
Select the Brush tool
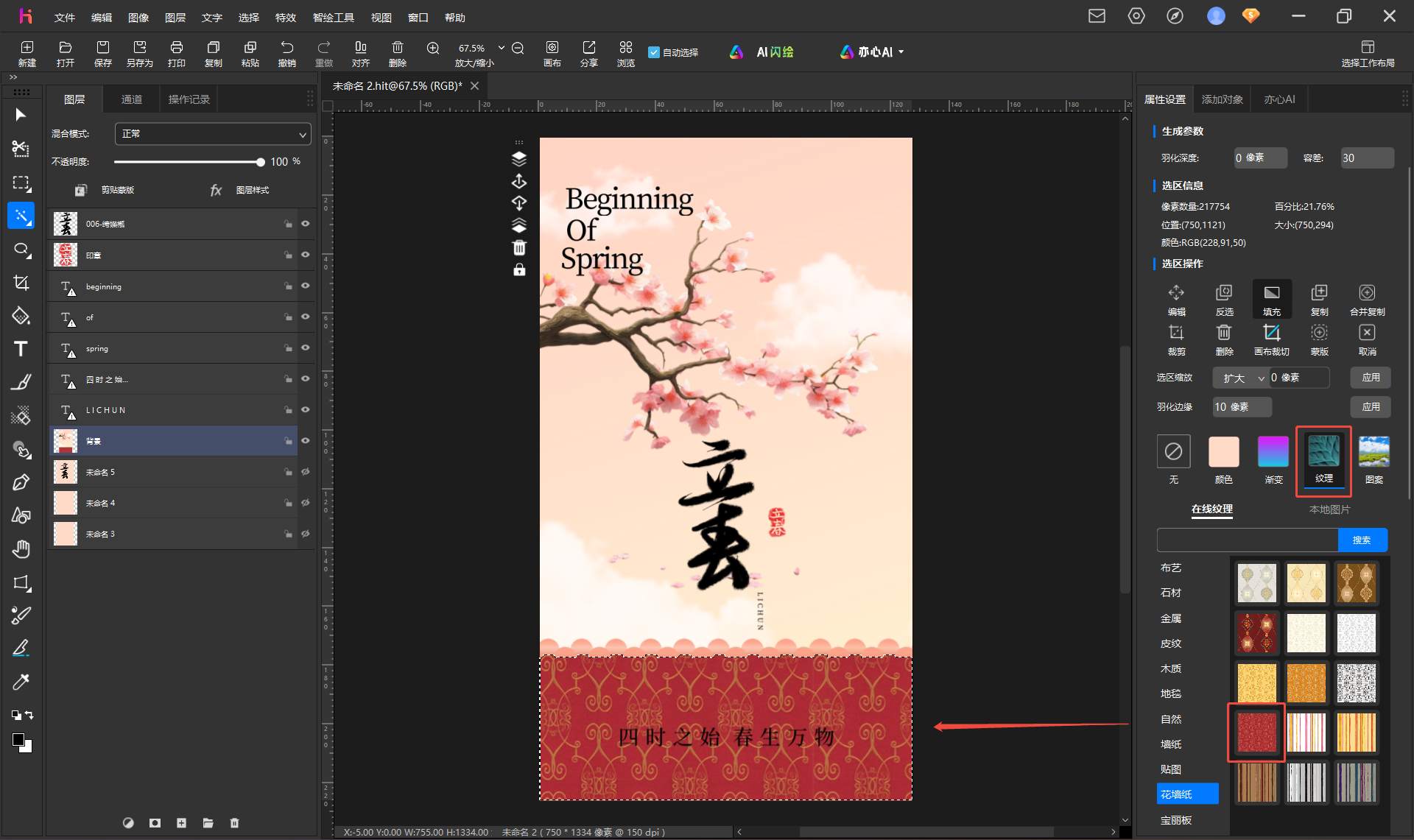point(21,382)
